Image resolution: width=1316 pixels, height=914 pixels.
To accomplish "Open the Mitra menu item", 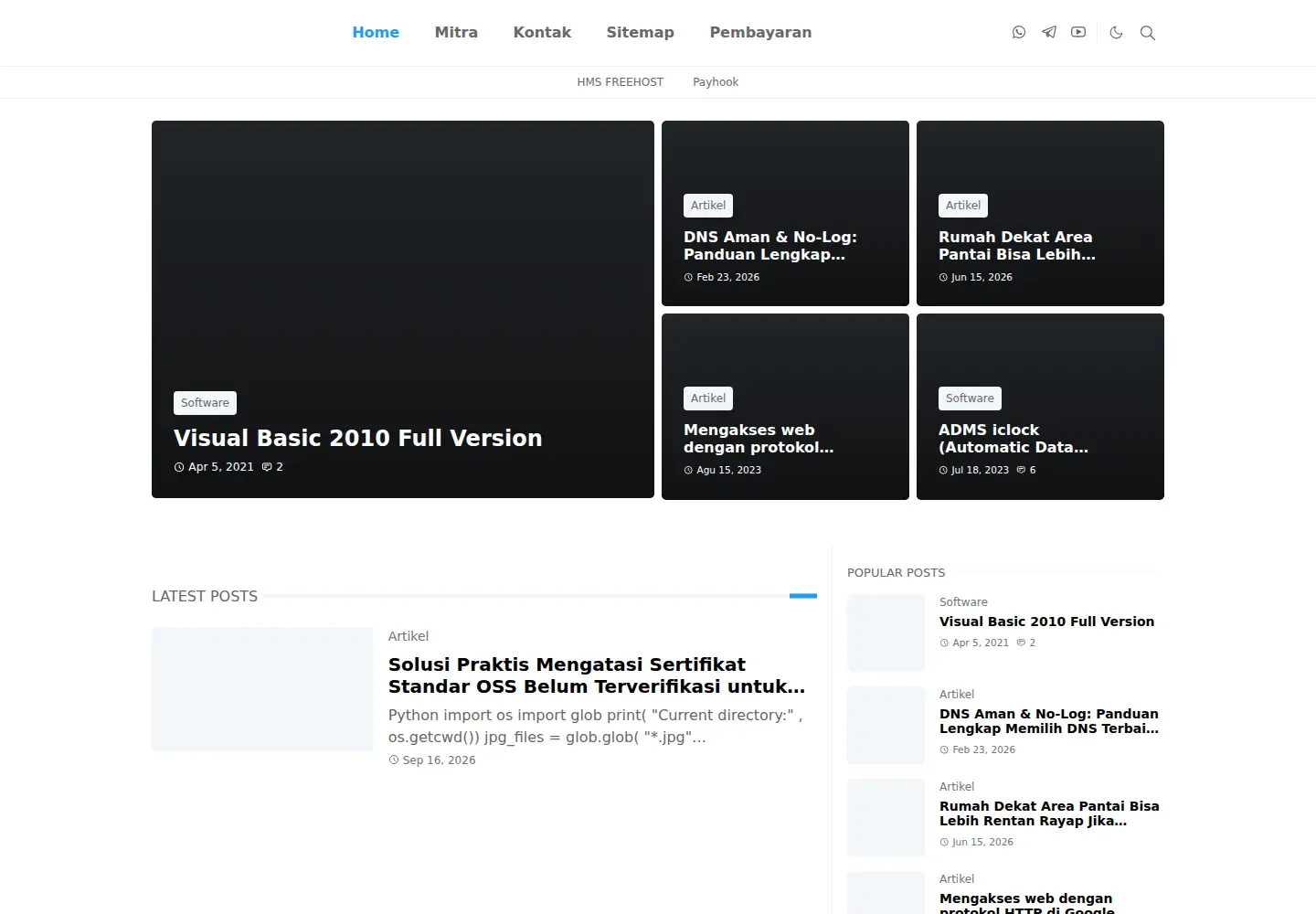I will (456, 32).
